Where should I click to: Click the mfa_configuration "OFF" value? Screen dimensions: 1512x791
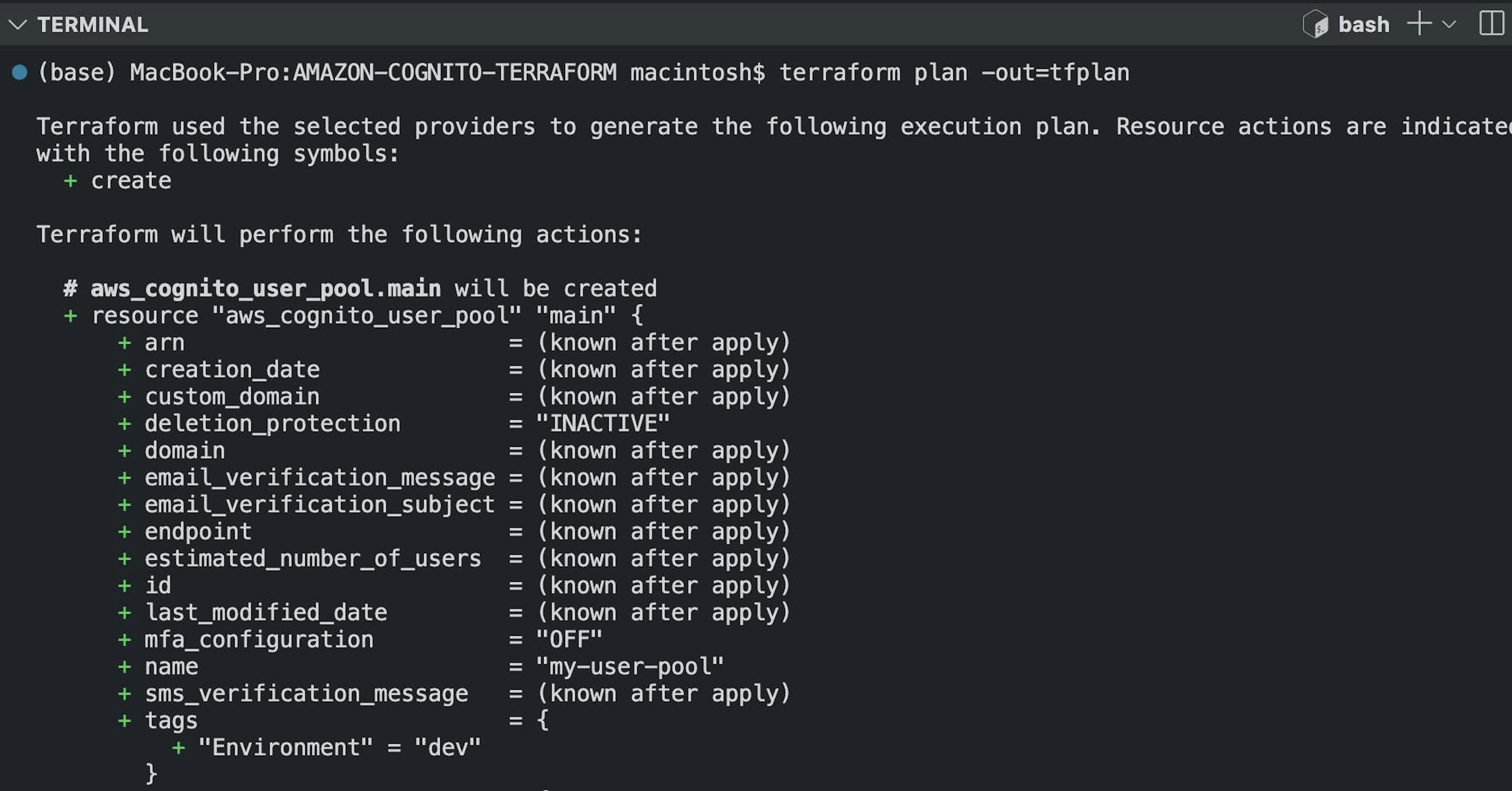[x=569, y=639]
